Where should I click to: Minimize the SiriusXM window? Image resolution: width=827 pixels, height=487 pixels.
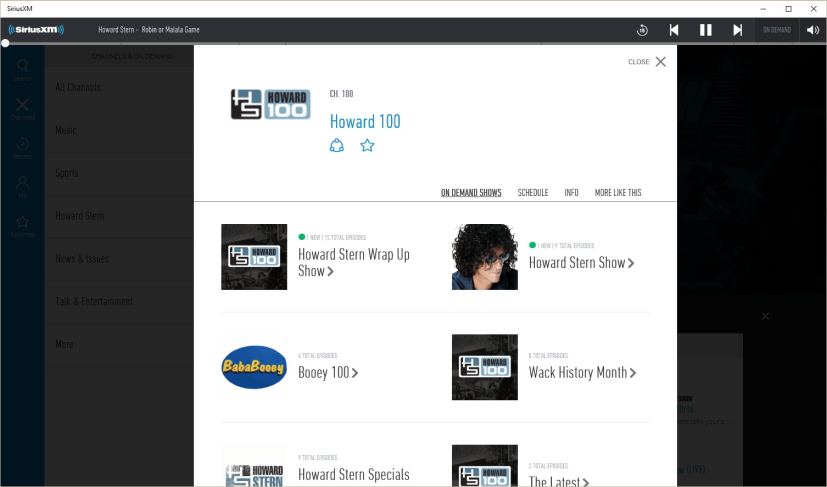tap(763, 9)
